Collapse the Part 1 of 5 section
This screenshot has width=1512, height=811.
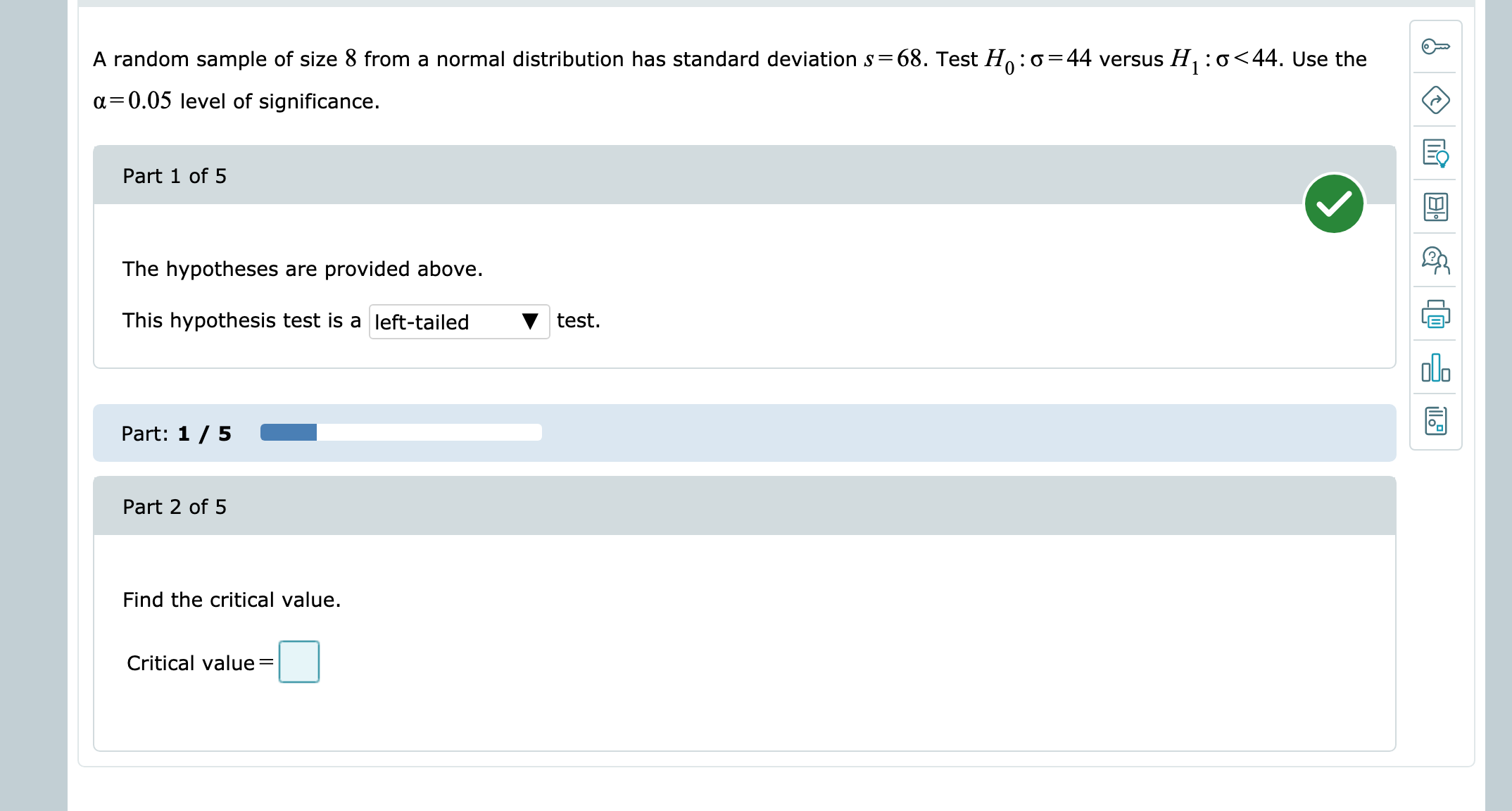pos(173,175)
